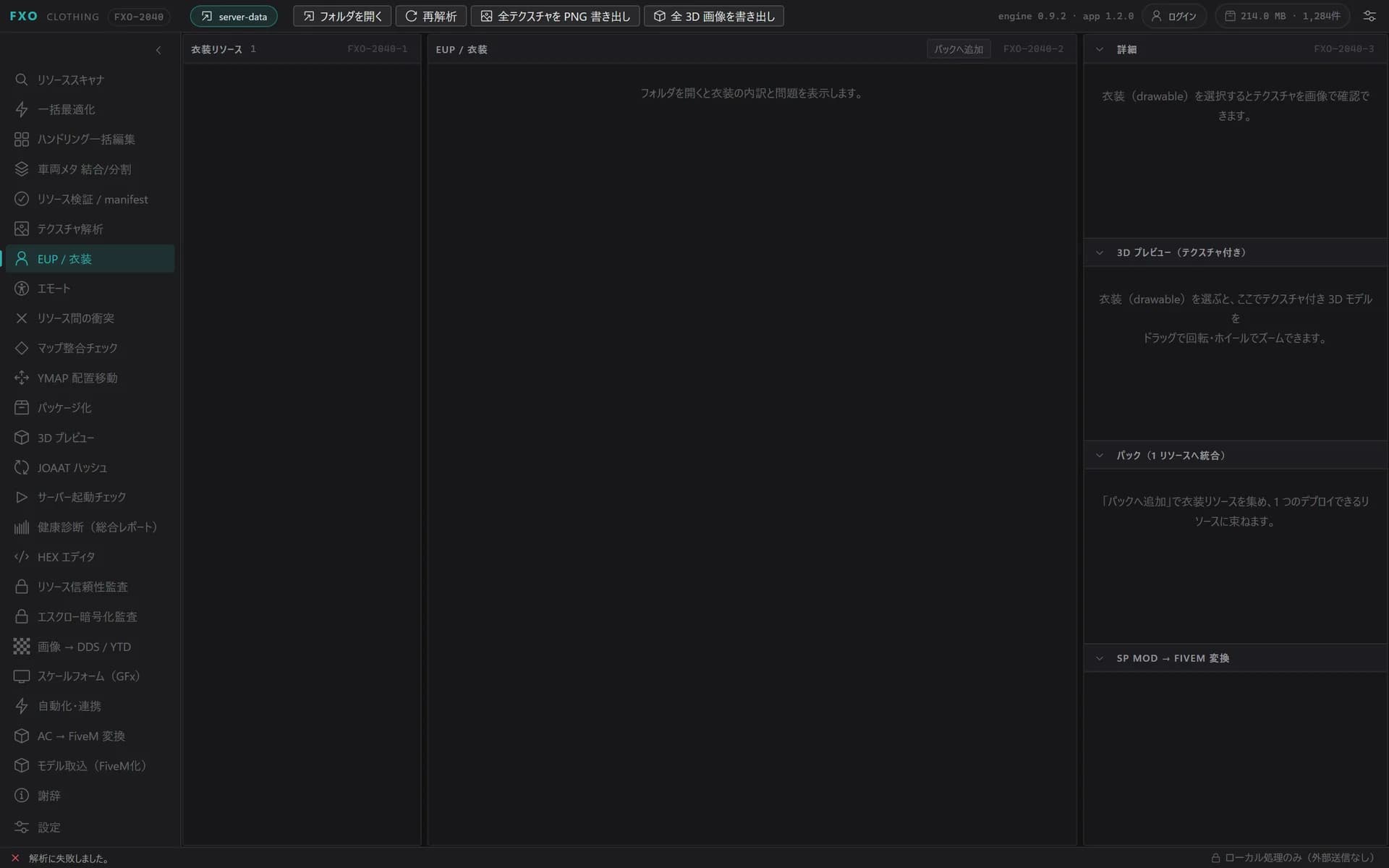Image resolution: width=1389 pixels, height=868 pixels.
Task: Click the 一括最適化 lightning icon
Action: pyautogui.click(x=22, y=109)
